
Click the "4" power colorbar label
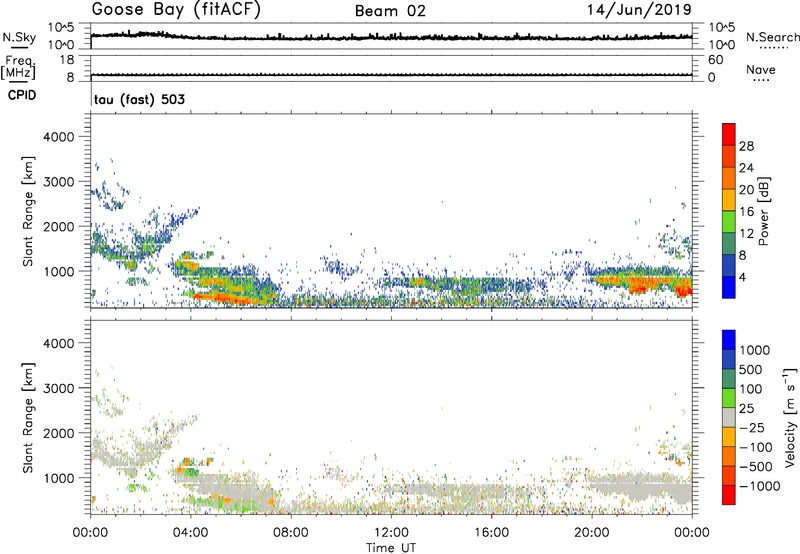(x=743, y=277)
